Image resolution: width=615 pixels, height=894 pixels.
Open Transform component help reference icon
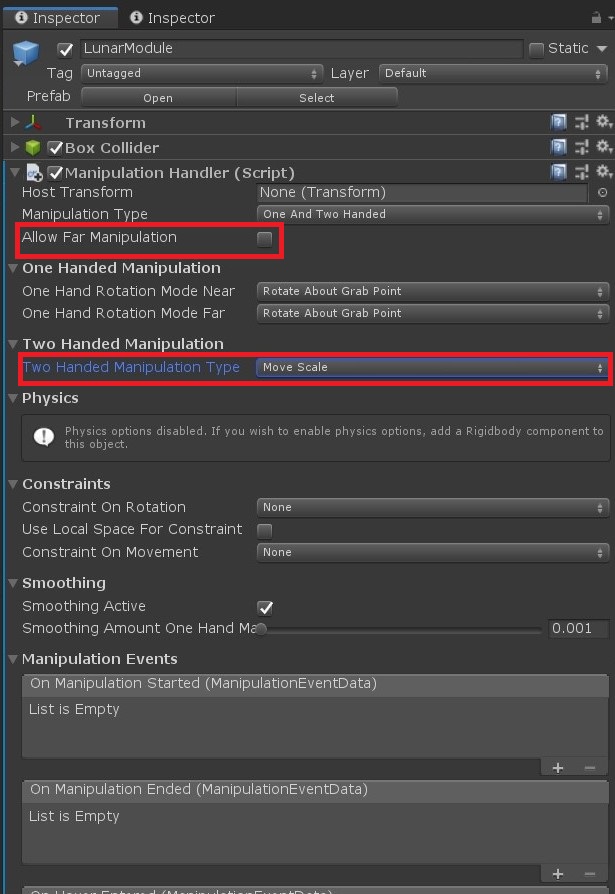[559, 122]
